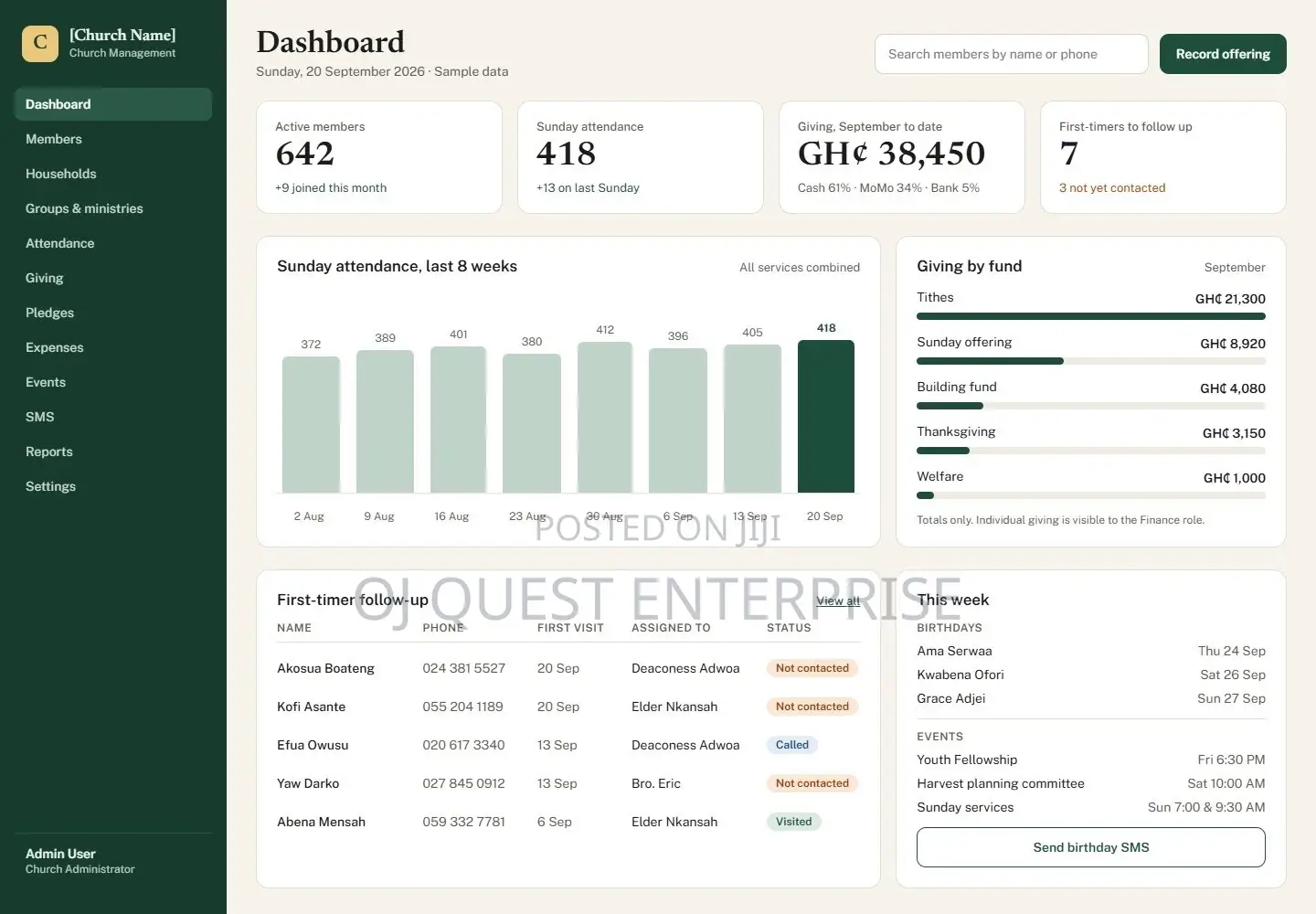This screenshot has height=914, width=1316.
Task: Focus the member search field
Action: (x=1011, y=54)
